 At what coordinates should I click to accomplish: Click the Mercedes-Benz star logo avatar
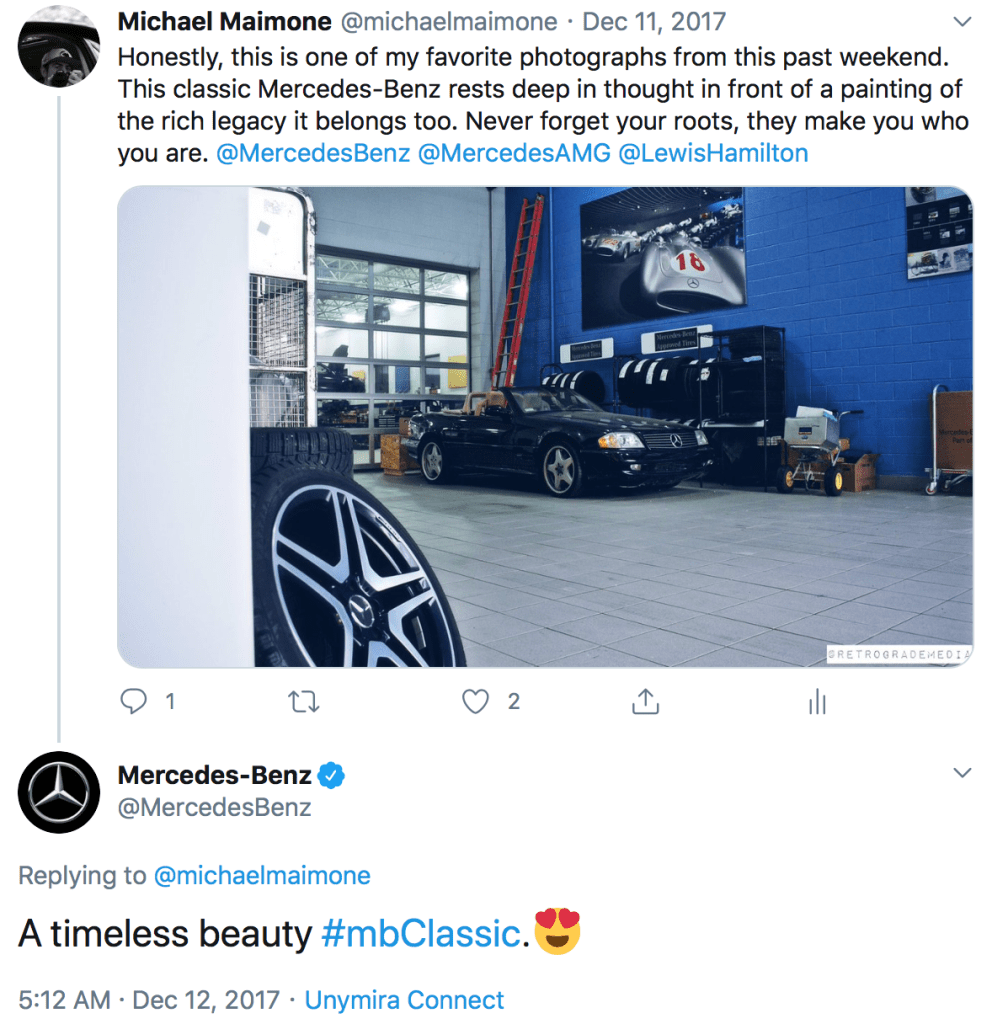59,791
